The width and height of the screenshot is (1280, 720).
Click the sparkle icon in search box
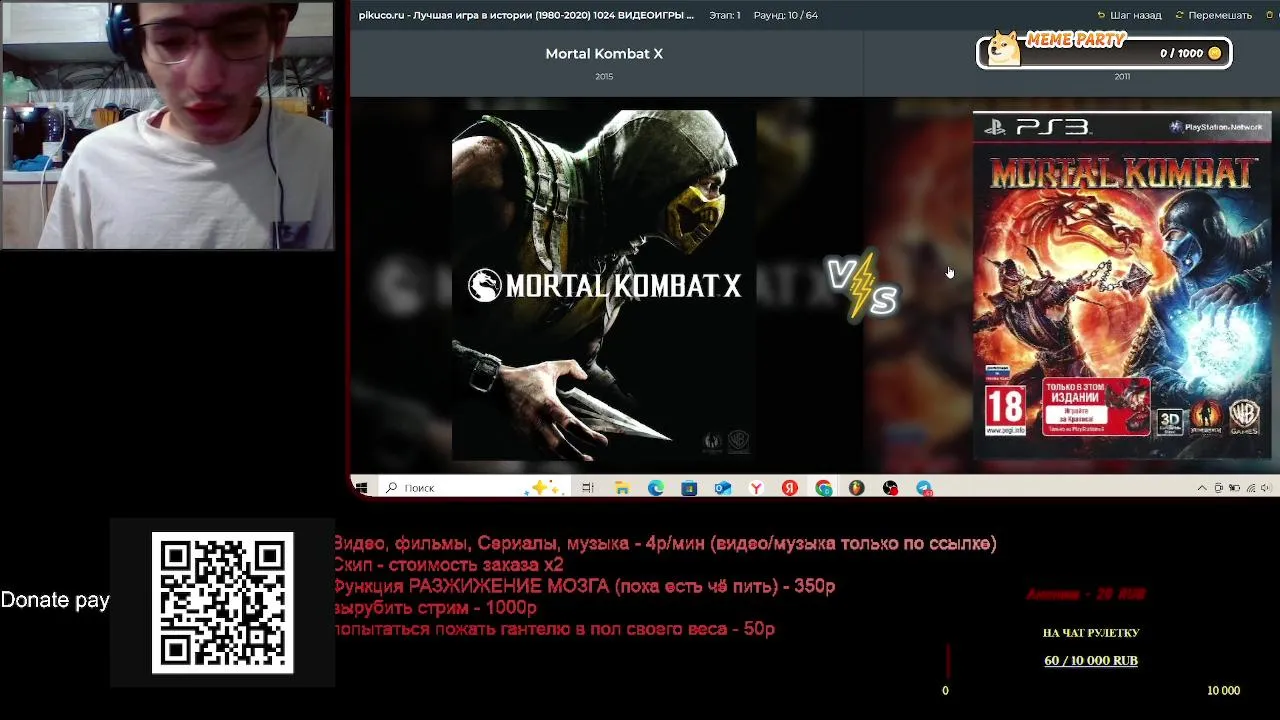coord(545,488)
